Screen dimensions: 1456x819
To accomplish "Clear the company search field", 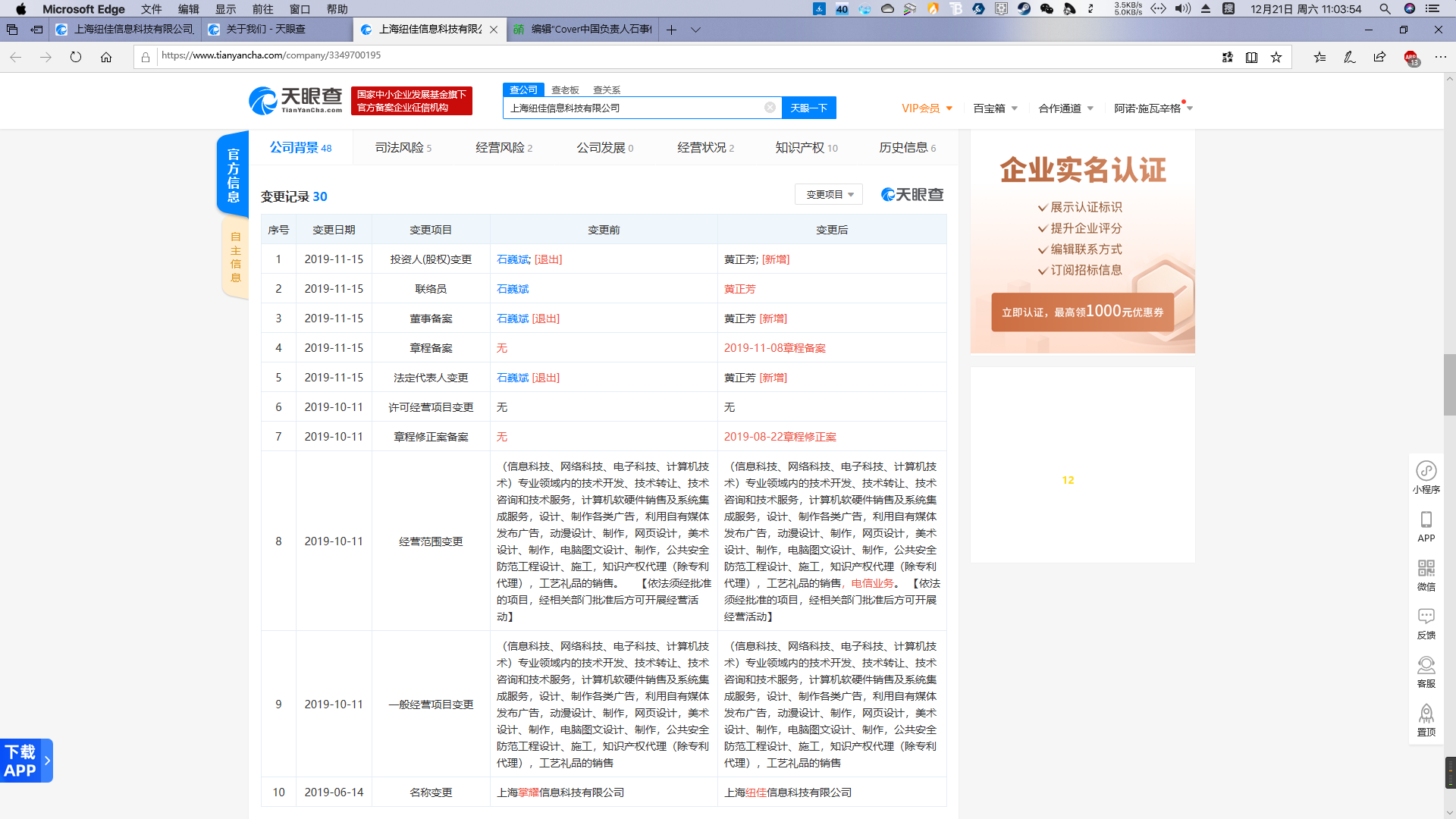I will pos(770,108).
